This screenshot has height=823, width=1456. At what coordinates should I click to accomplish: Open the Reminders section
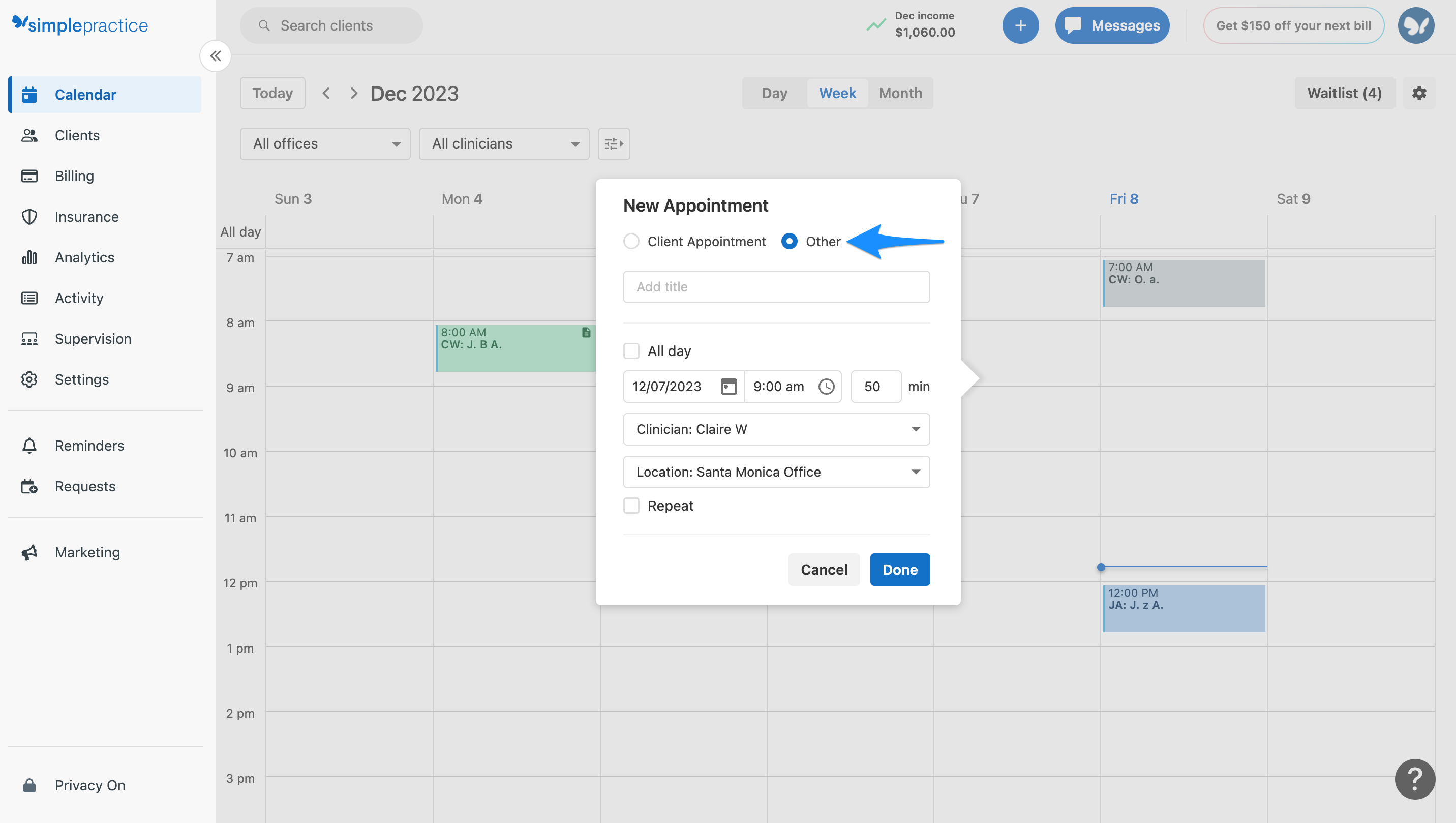pyautogui.click(x=89, y=446)
